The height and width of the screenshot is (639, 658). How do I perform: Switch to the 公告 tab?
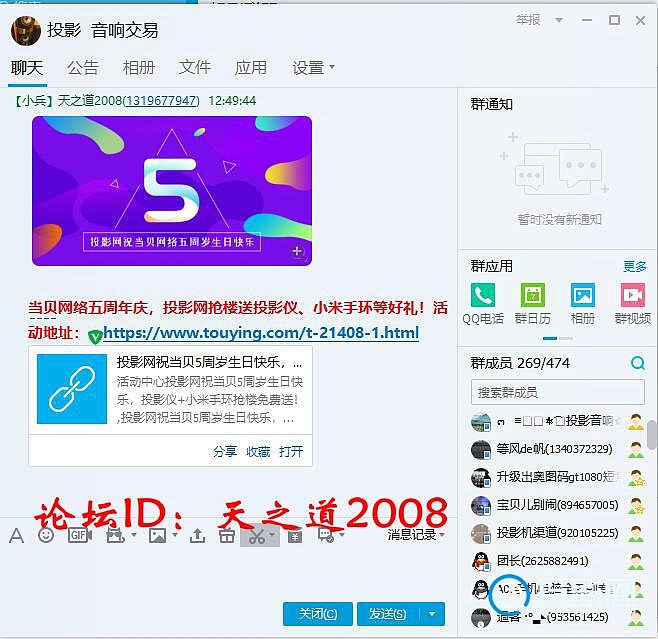(83, 67)
